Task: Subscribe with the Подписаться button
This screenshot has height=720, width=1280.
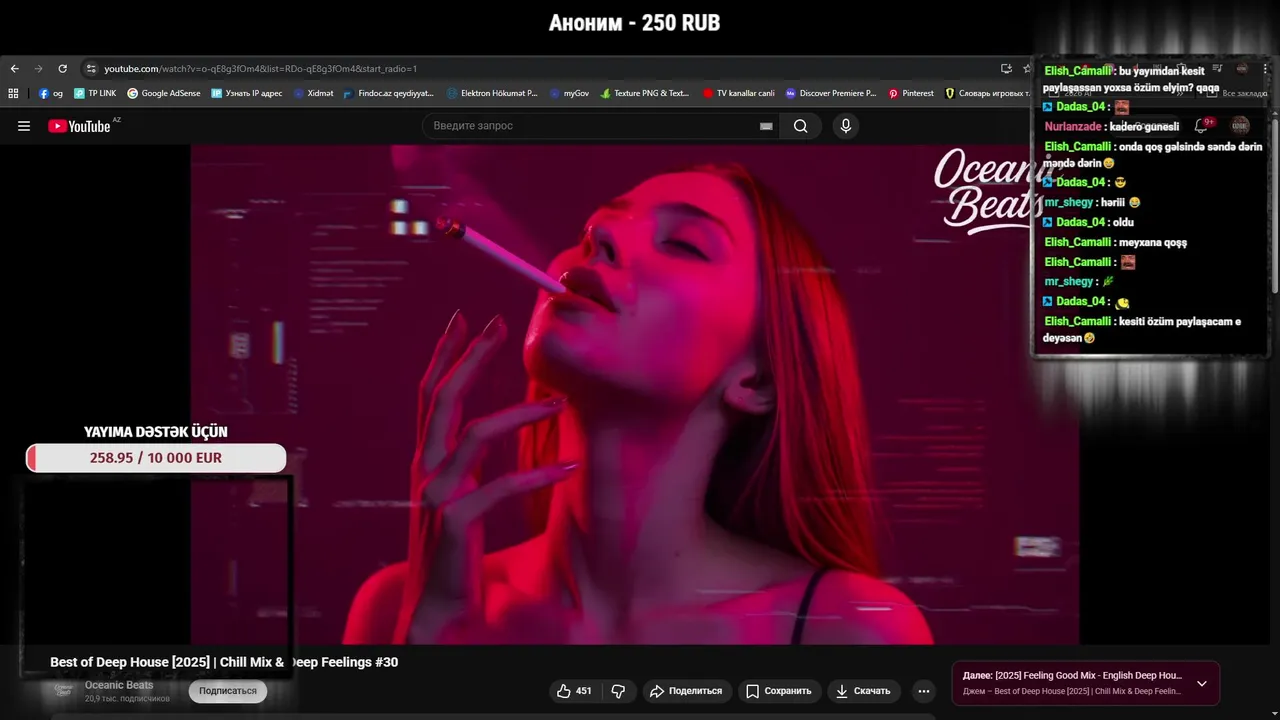Action: pyautogui.click(x=228, y=691)
